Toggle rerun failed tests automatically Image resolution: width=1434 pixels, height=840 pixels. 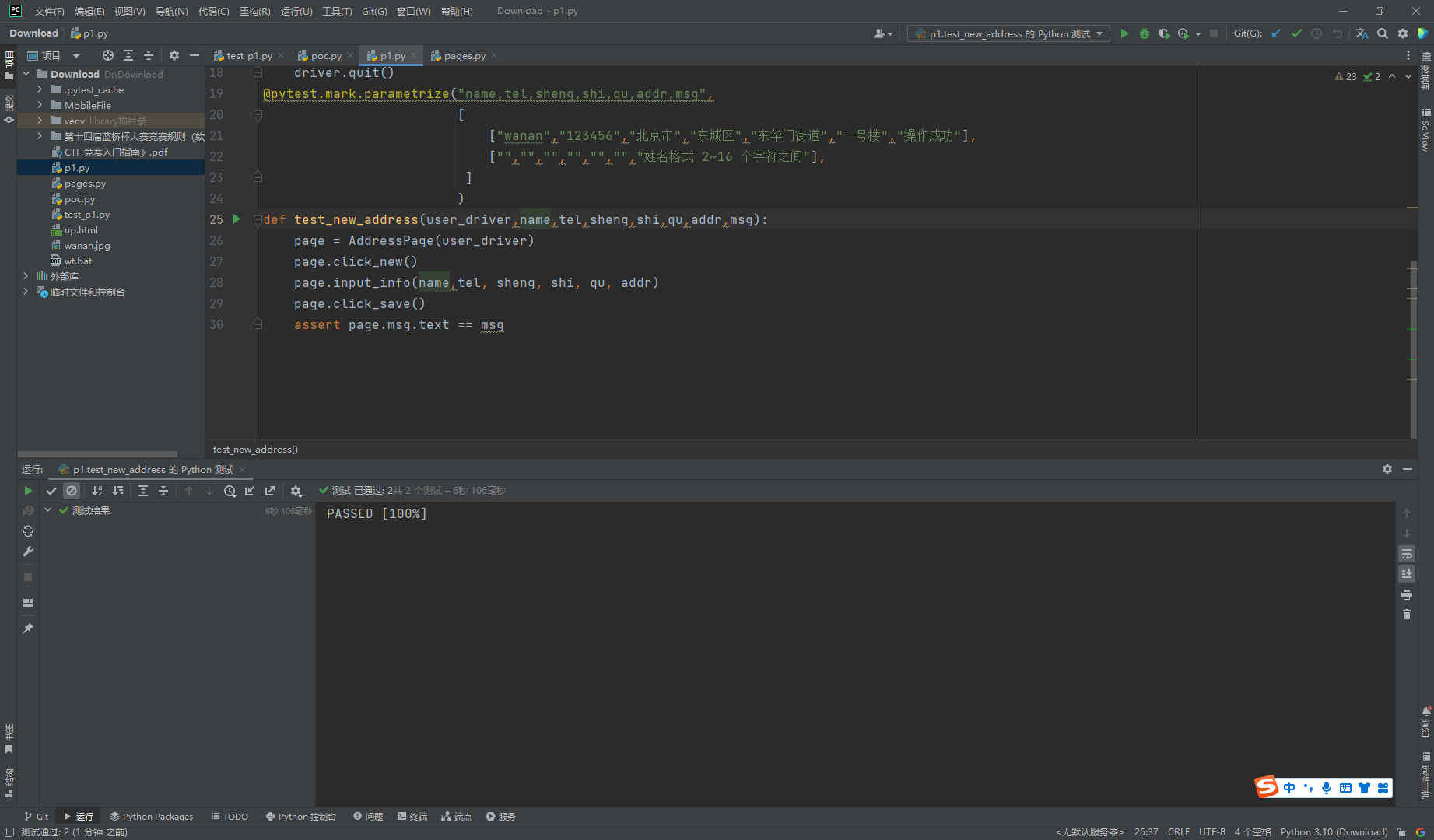click(28, 531)
